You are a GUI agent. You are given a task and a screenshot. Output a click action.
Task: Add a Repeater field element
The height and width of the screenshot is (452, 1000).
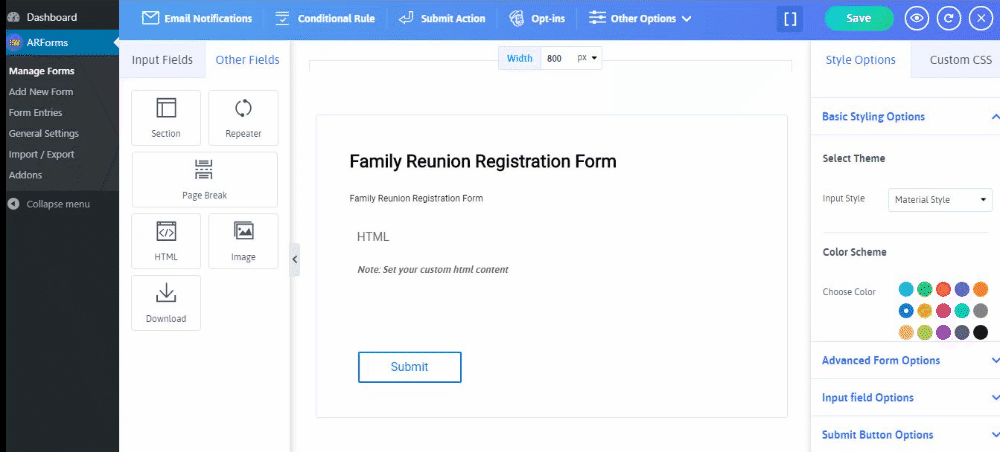tap(243, 118)
